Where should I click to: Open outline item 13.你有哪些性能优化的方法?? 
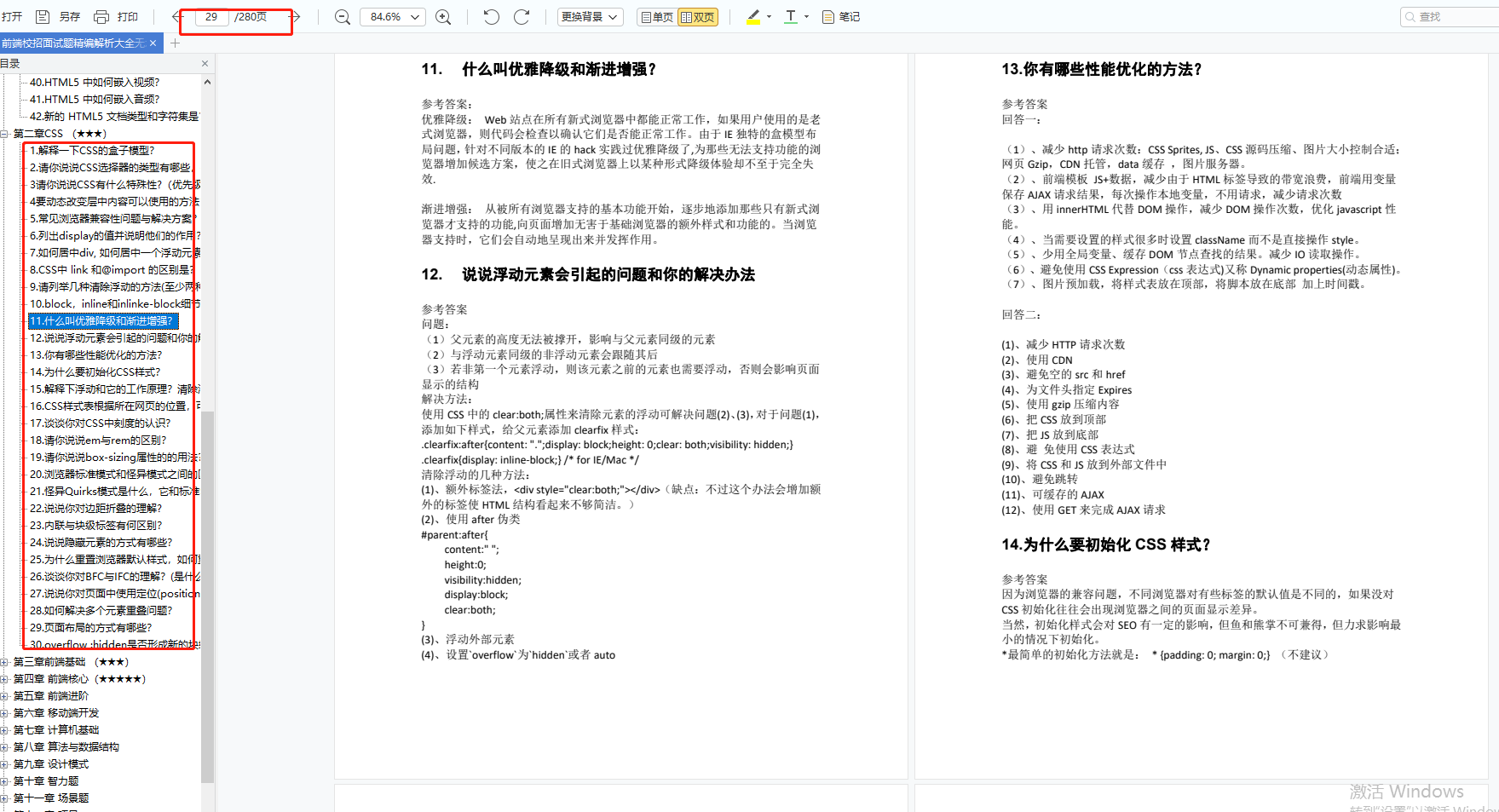coord(95,355)
